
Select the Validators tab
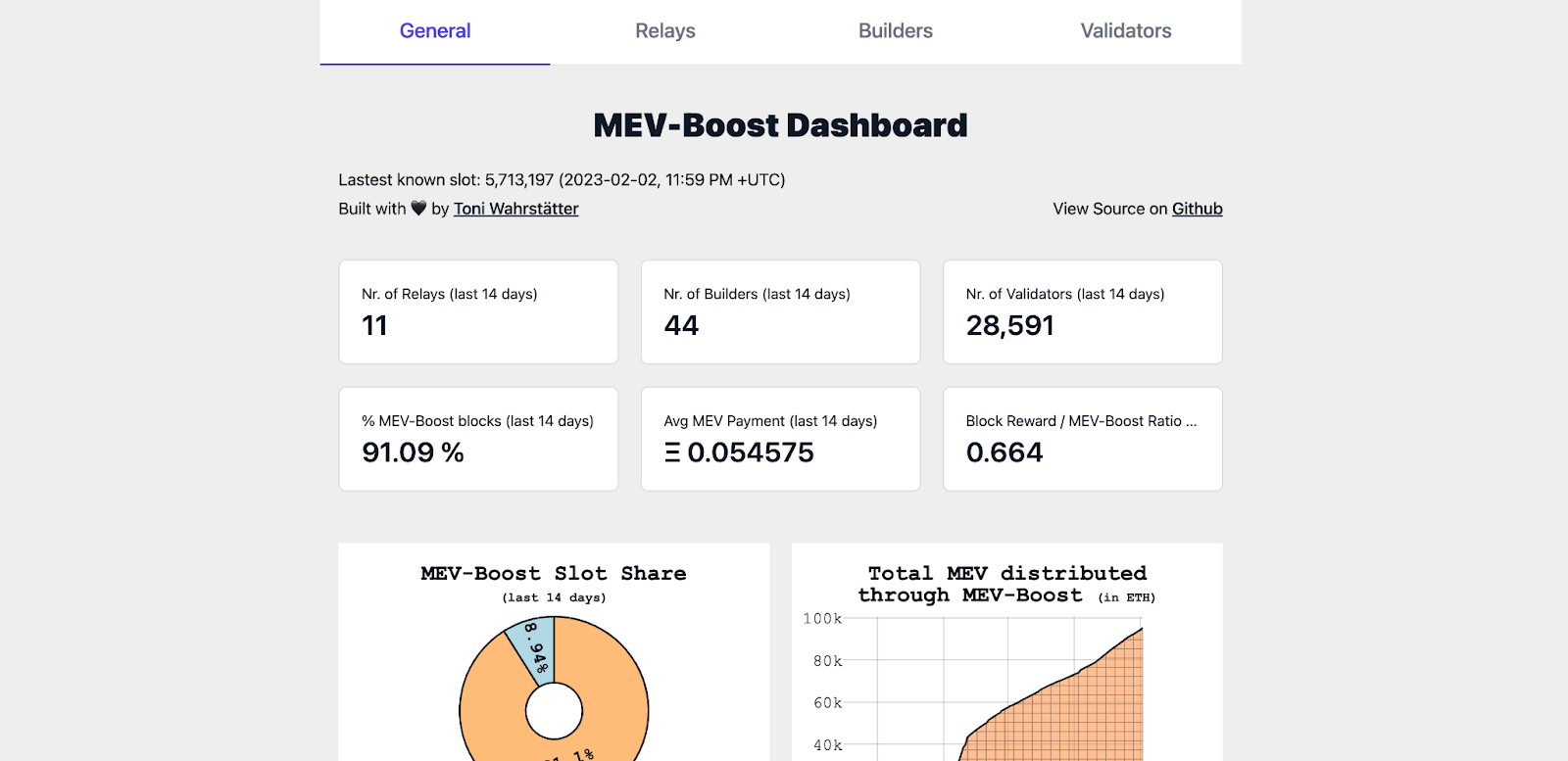pyautogui.click(x=1123, y=30)
